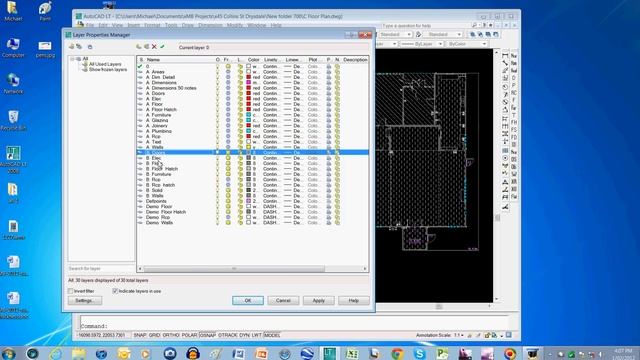Toggle GRID in the status bar
This screenshot has width=640, height=360.
point(154,335)
